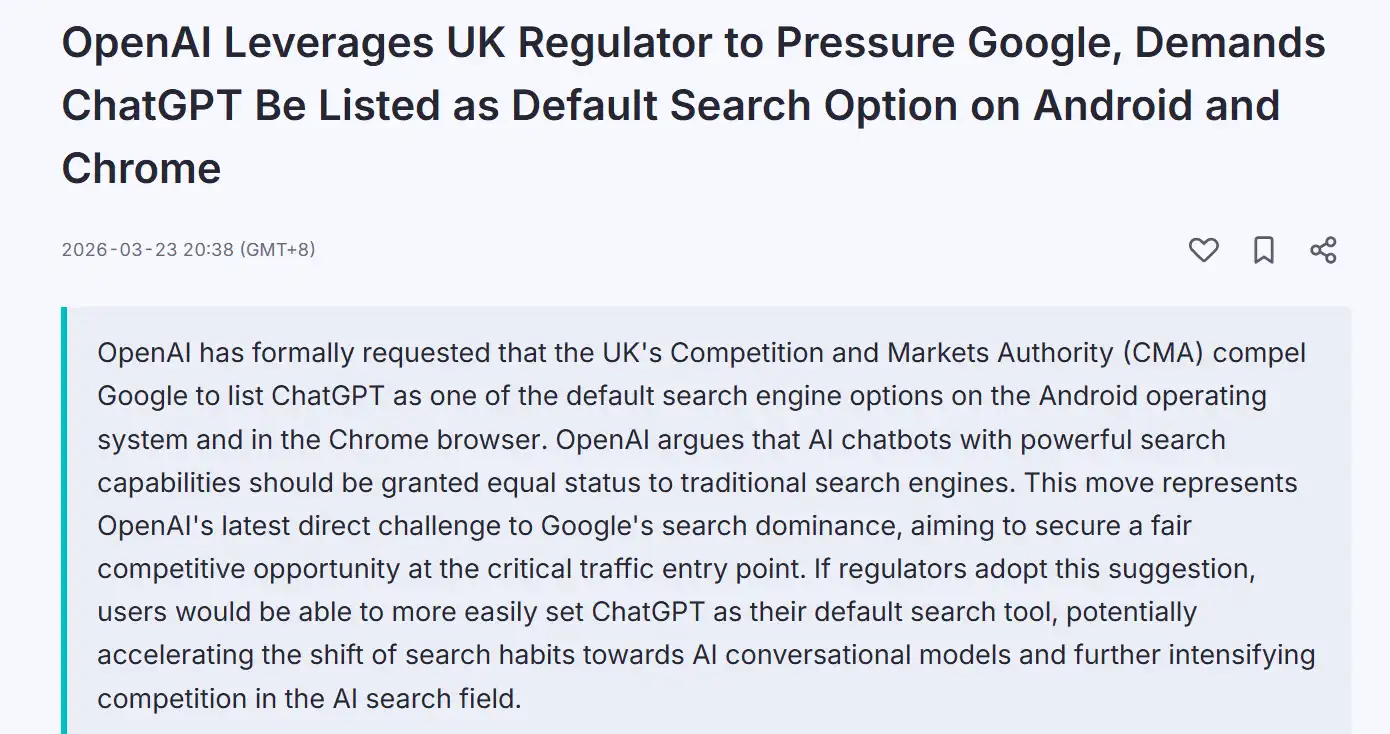Click "Chrome" on the headline's last line
Image resolution: width=1390 pixels, height=734 pixels.
tap(141, 167)
